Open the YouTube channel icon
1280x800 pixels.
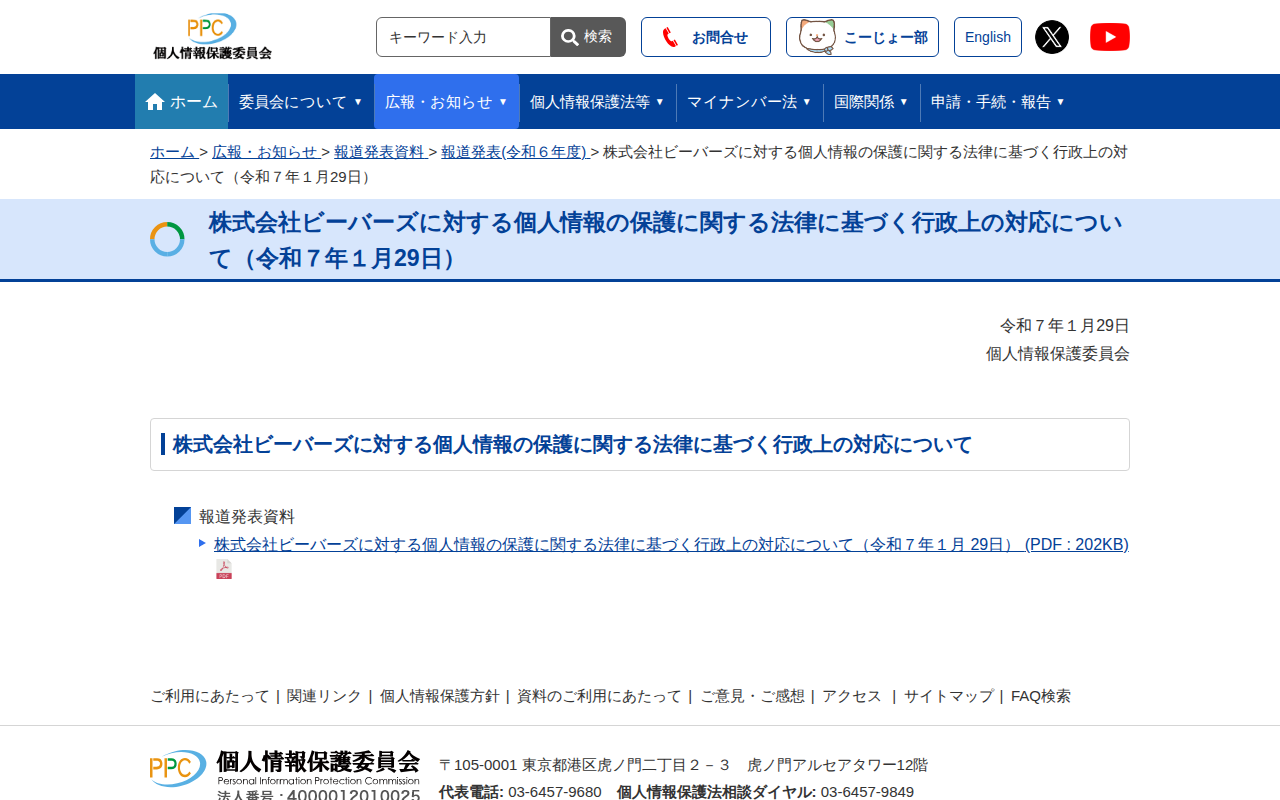pyautogui.click(x=1110, y=37)
